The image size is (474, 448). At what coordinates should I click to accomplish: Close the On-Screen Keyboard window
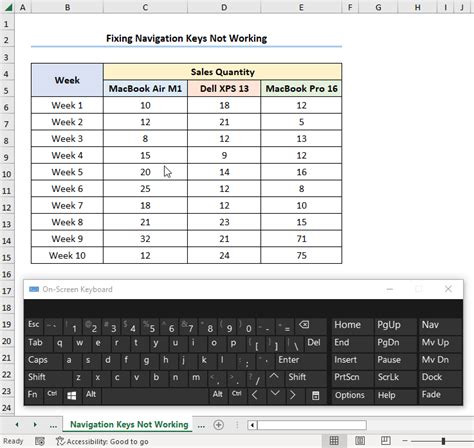448,289
